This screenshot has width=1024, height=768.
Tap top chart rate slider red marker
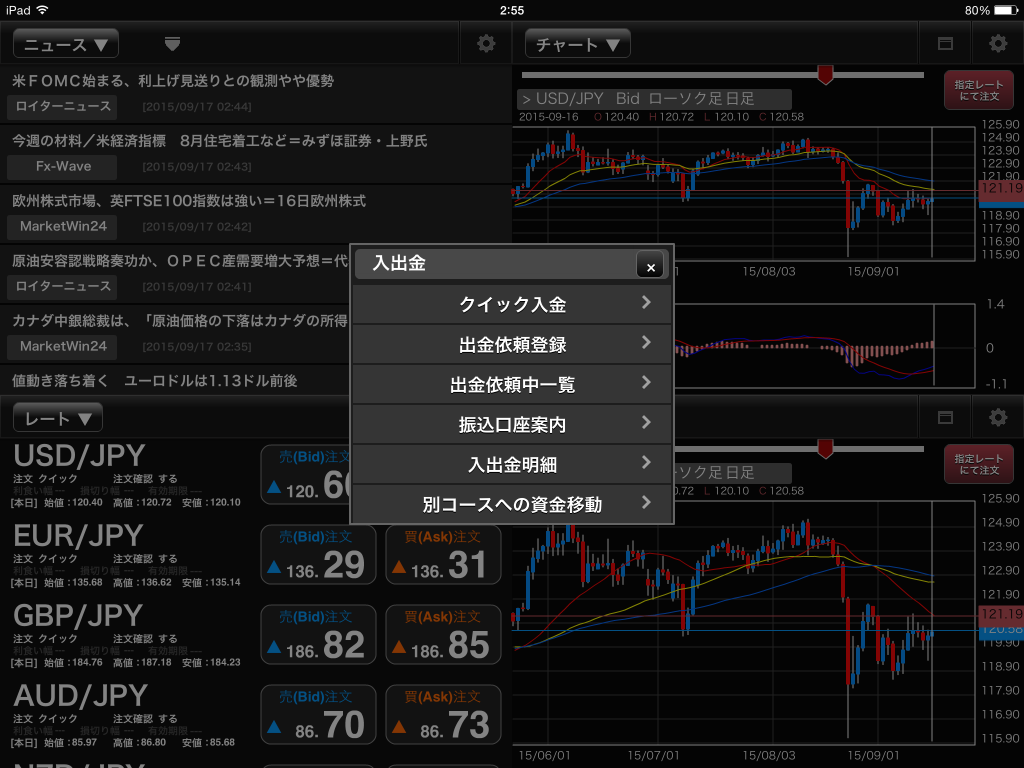point(825,74)
